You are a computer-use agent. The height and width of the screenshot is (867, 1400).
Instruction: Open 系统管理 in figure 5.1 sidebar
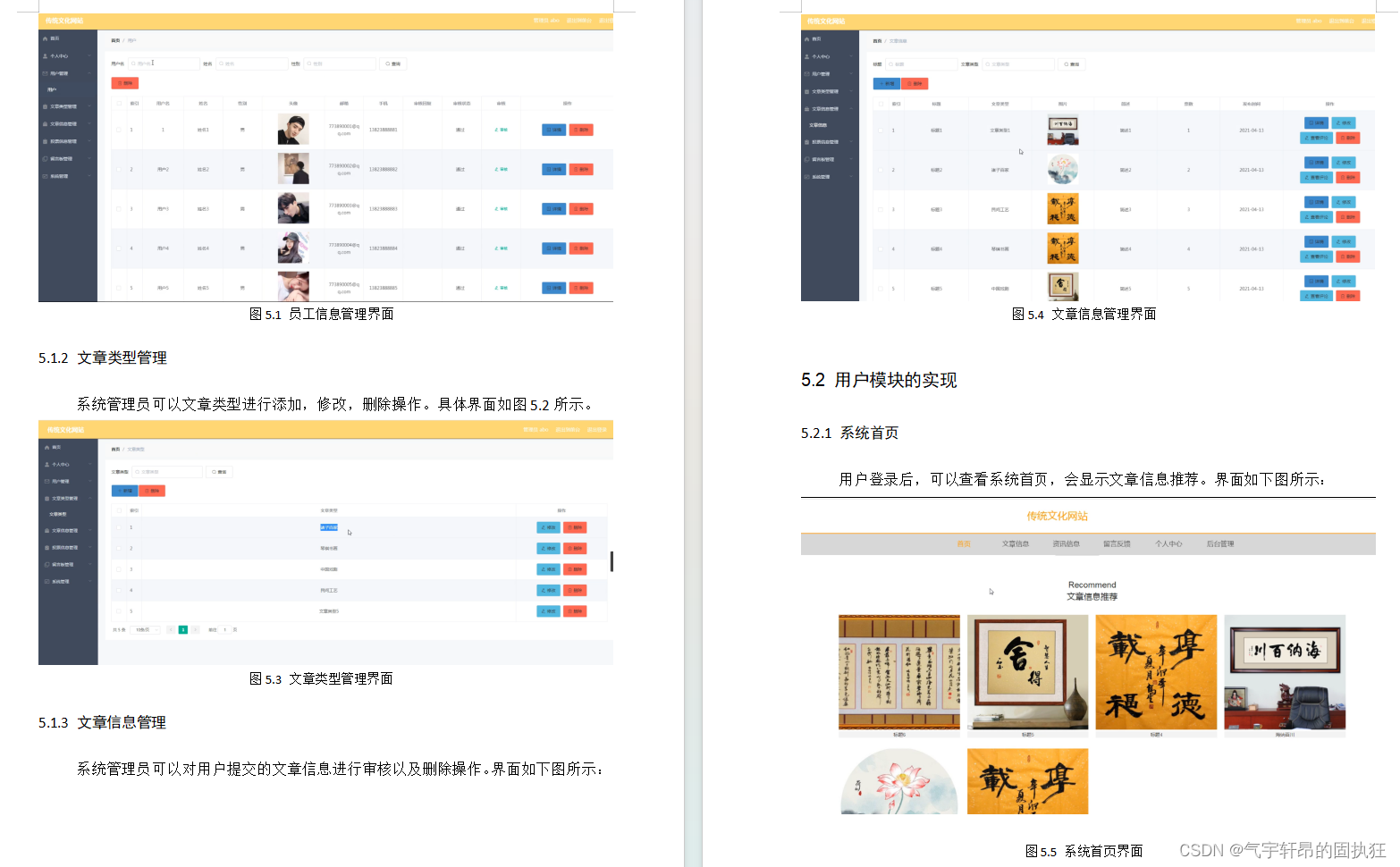coord(59,176)
